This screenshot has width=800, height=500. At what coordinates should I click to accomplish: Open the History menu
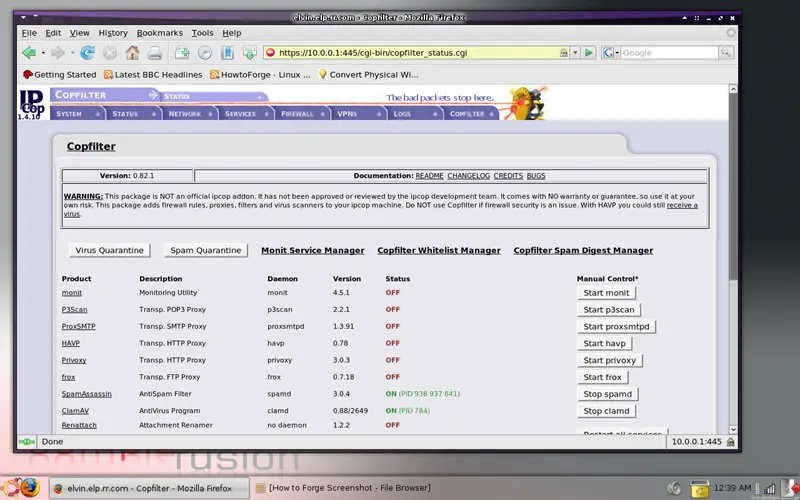[113, 33]
